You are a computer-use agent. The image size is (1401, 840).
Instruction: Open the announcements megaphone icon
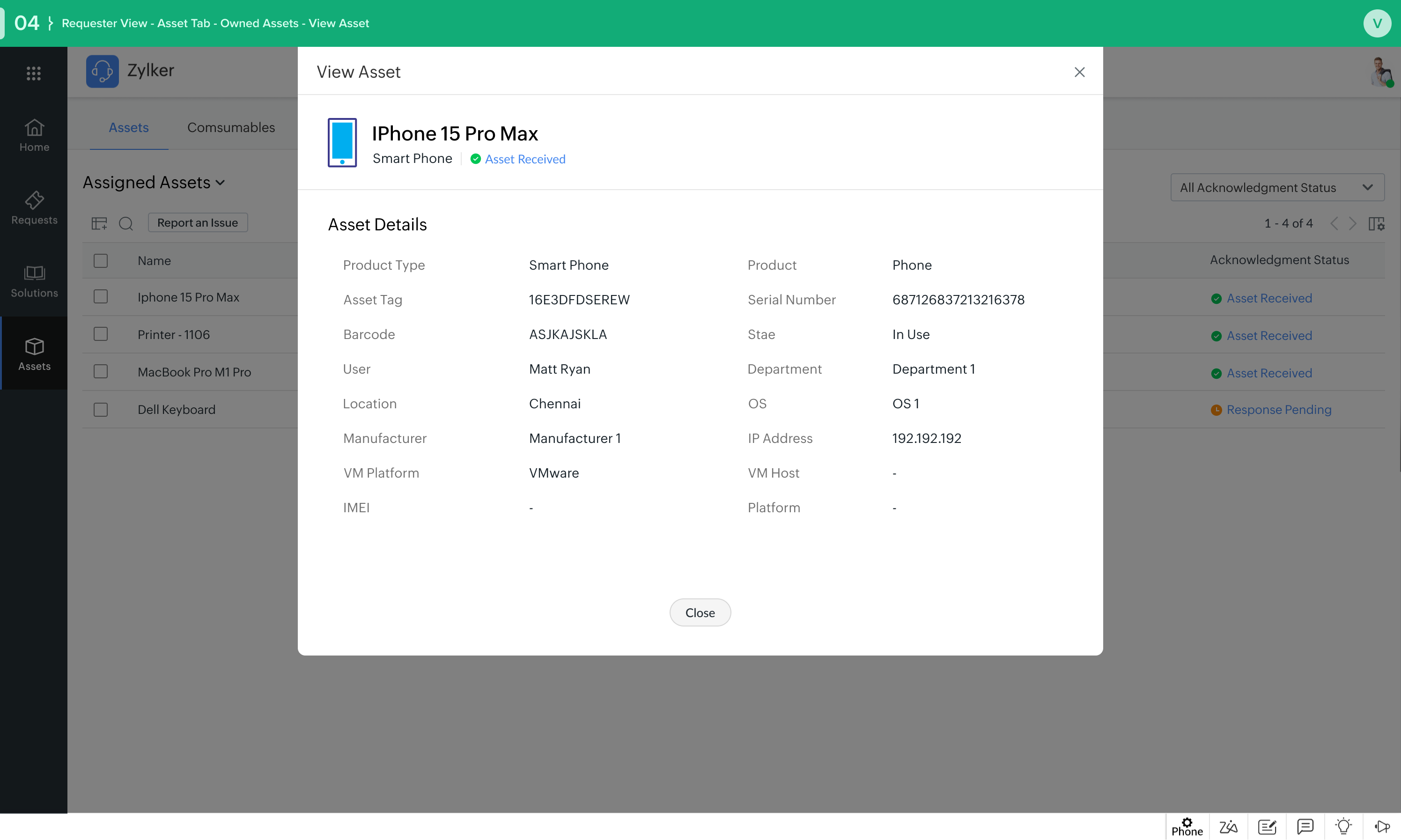click(1382, 826)
